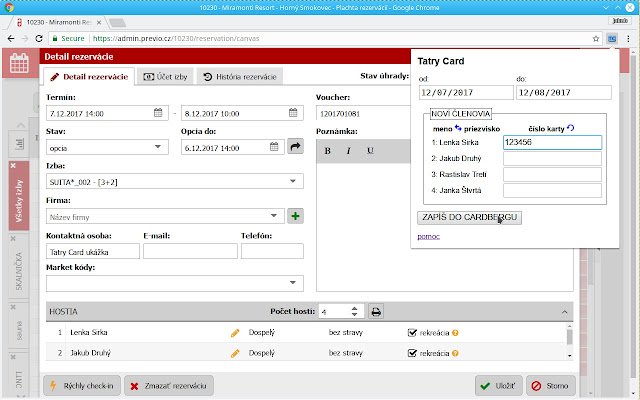
Task: Open Chrome's three-dot menu
Action: (x=628, y=38)
